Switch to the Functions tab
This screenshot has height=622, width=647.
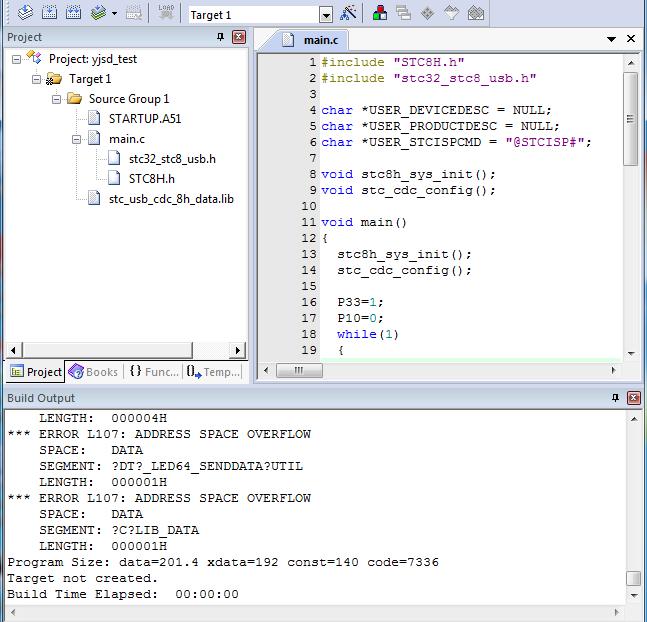154,372
